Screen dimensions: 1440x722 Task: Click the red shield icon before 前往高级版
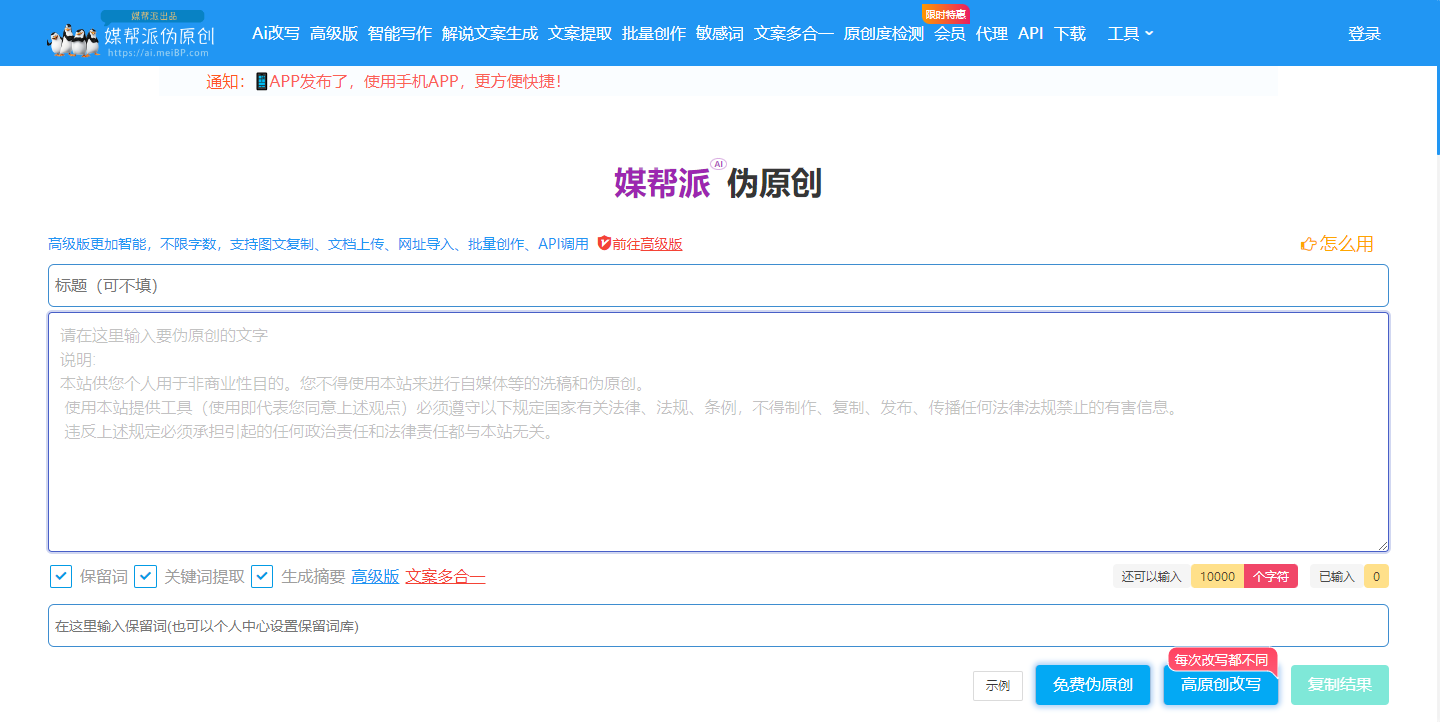604,243
